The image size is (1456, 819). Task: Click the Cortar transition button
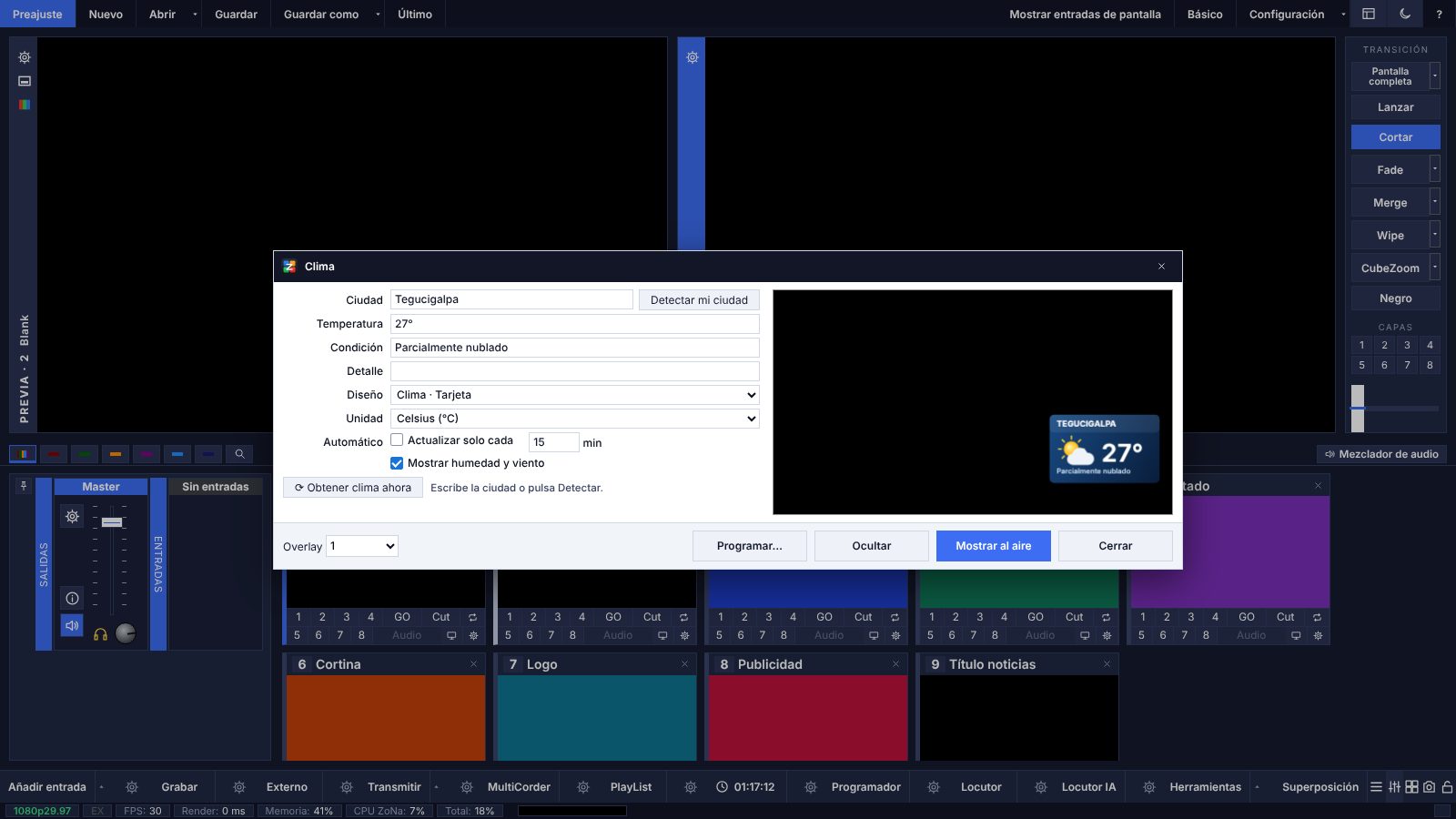1396,137
